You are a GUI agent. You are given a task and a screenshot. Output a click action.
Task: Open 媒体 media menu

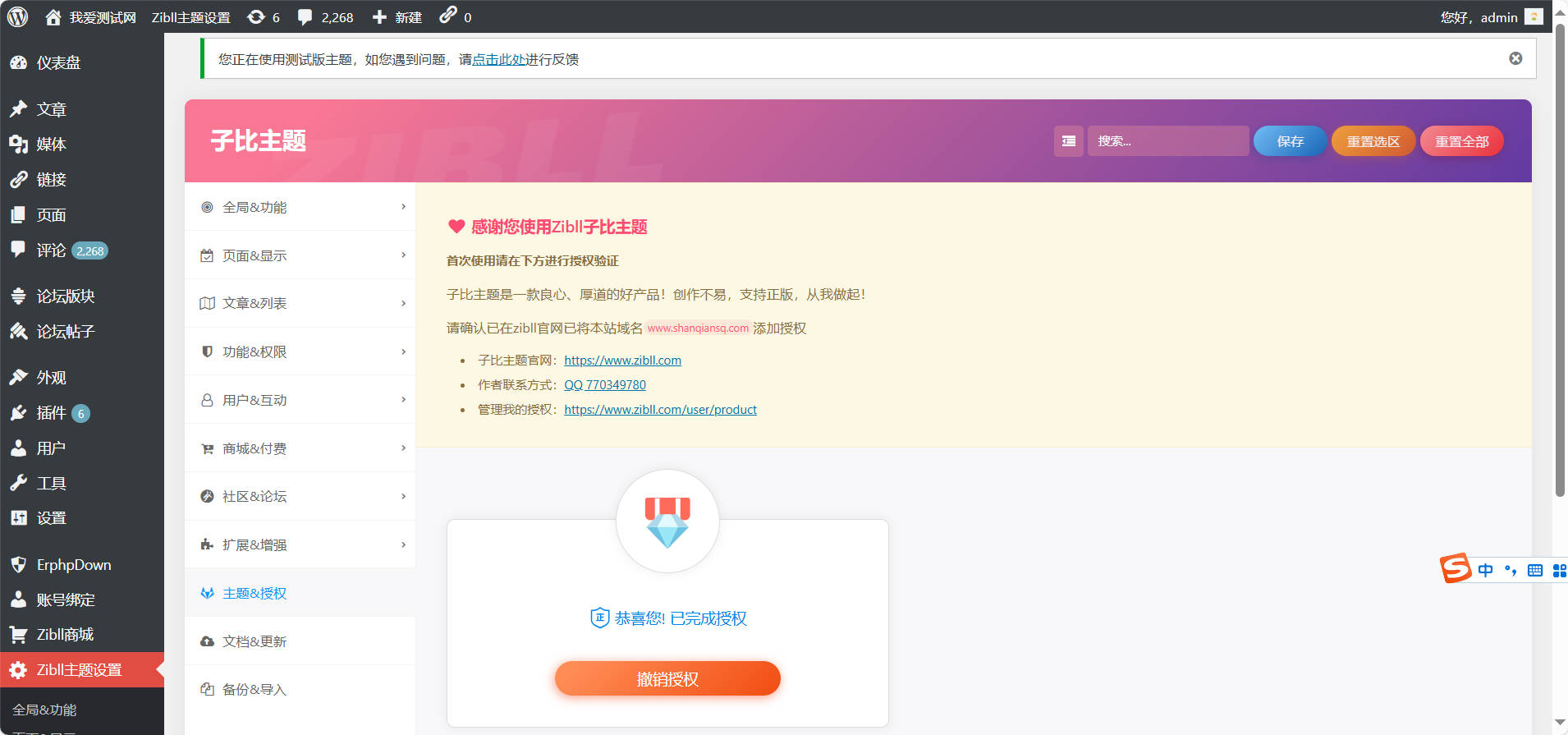pyautogui.click(x=82, y=145)
